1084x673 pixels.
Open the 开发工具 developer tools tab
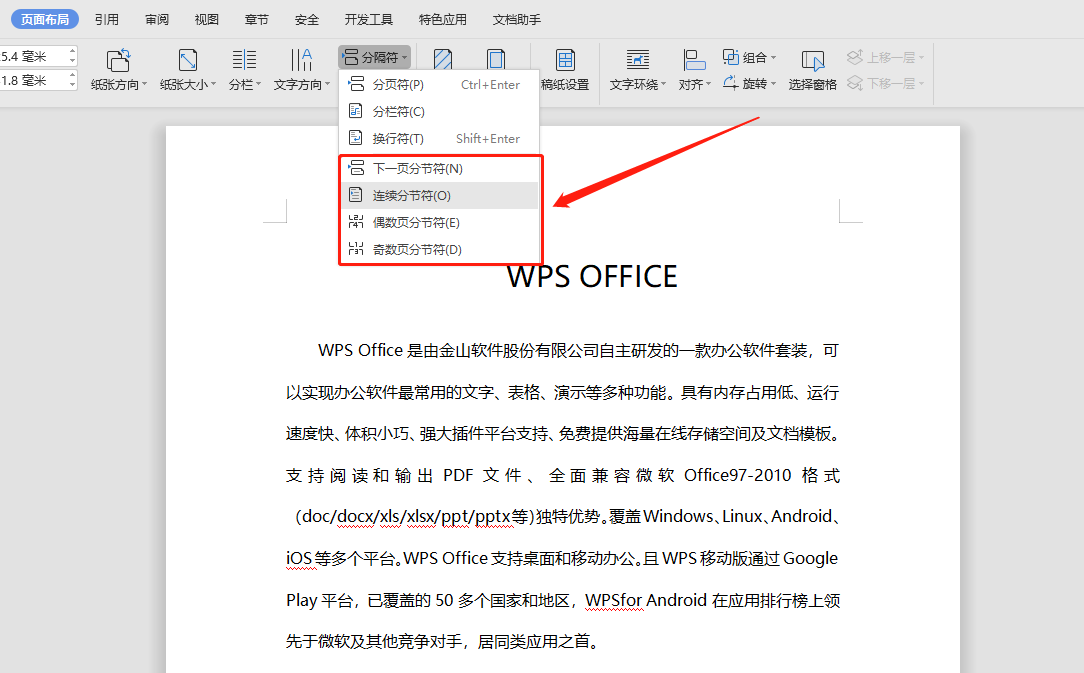point(368,19)
